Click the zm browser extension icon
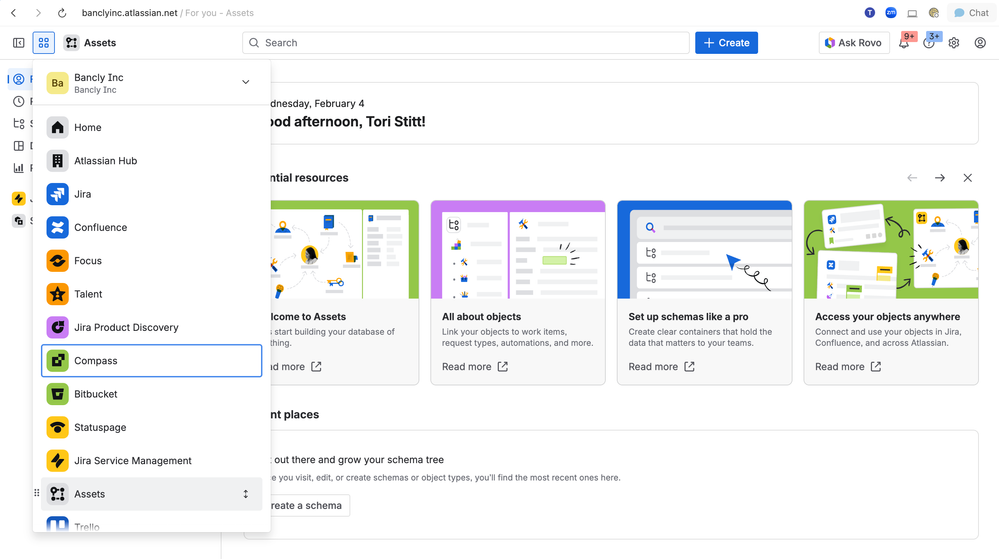 coord(891,13)
